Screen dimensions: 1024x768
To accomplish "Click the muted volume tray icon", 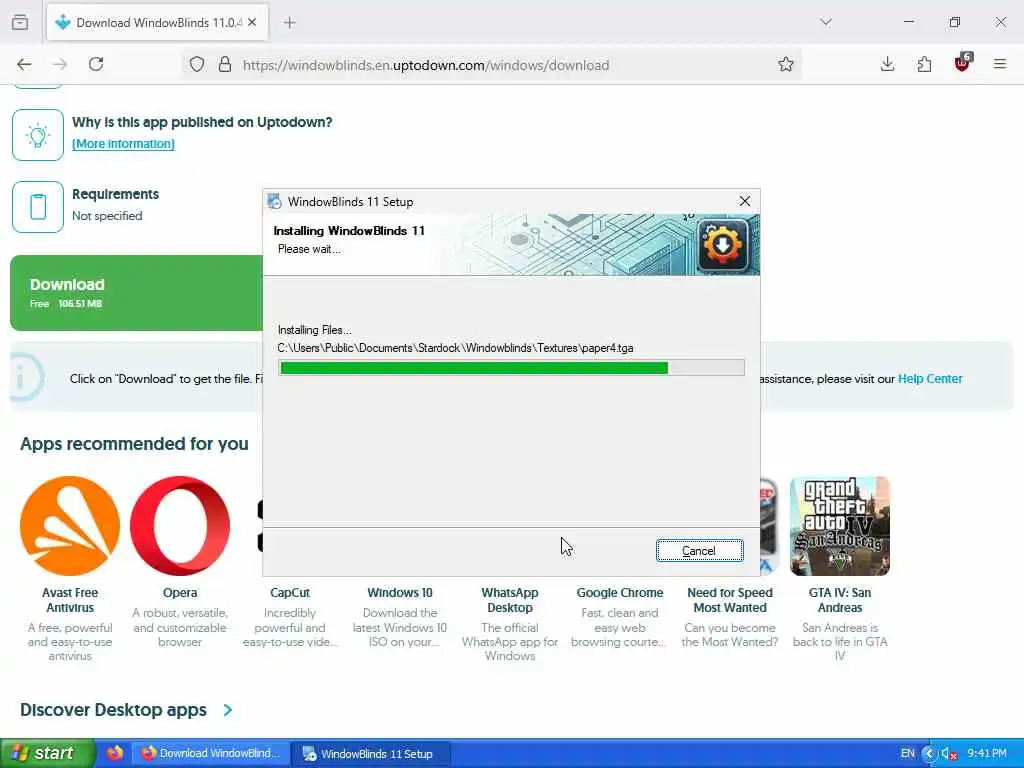I will click(x=948, y=754).
